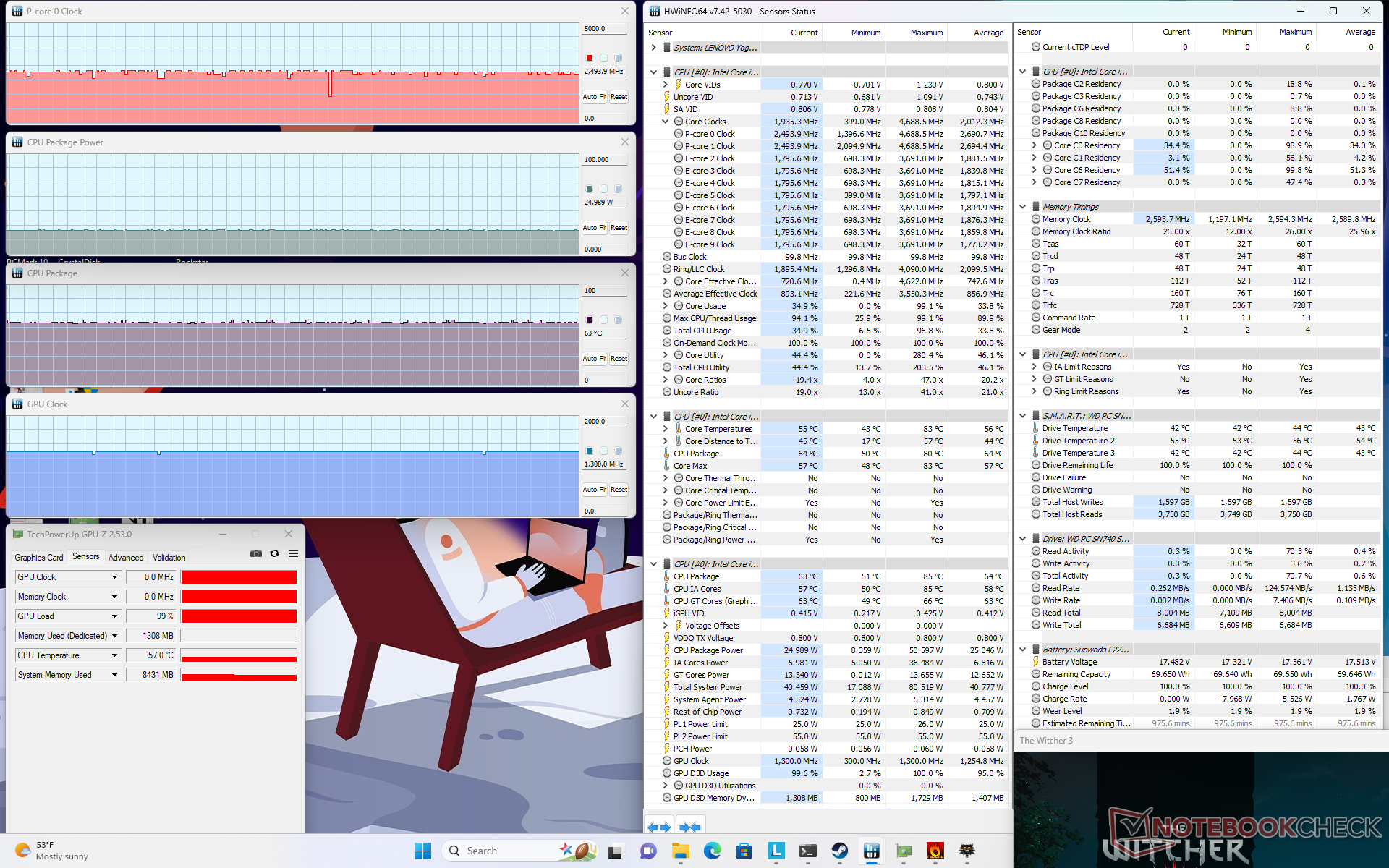The image size is (1389, 868).
Task: Open System Memory Used dropdown
Action: coord(114,675)
